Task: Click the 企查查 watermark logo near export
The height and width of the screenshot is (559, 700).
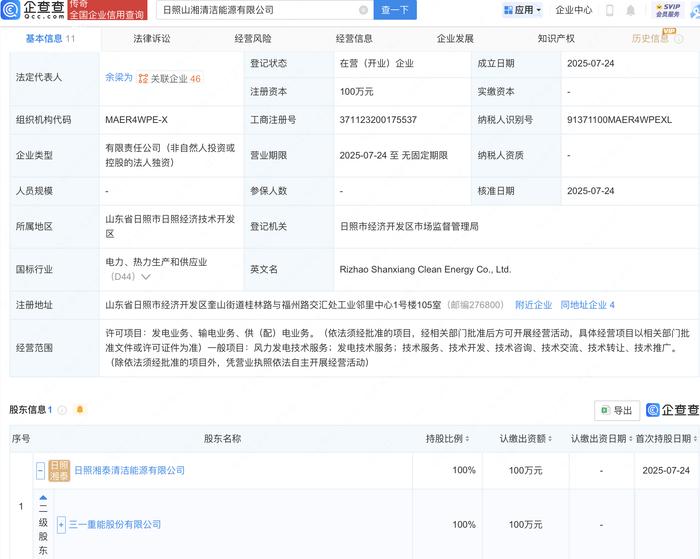Action: (x=672, y=410)
